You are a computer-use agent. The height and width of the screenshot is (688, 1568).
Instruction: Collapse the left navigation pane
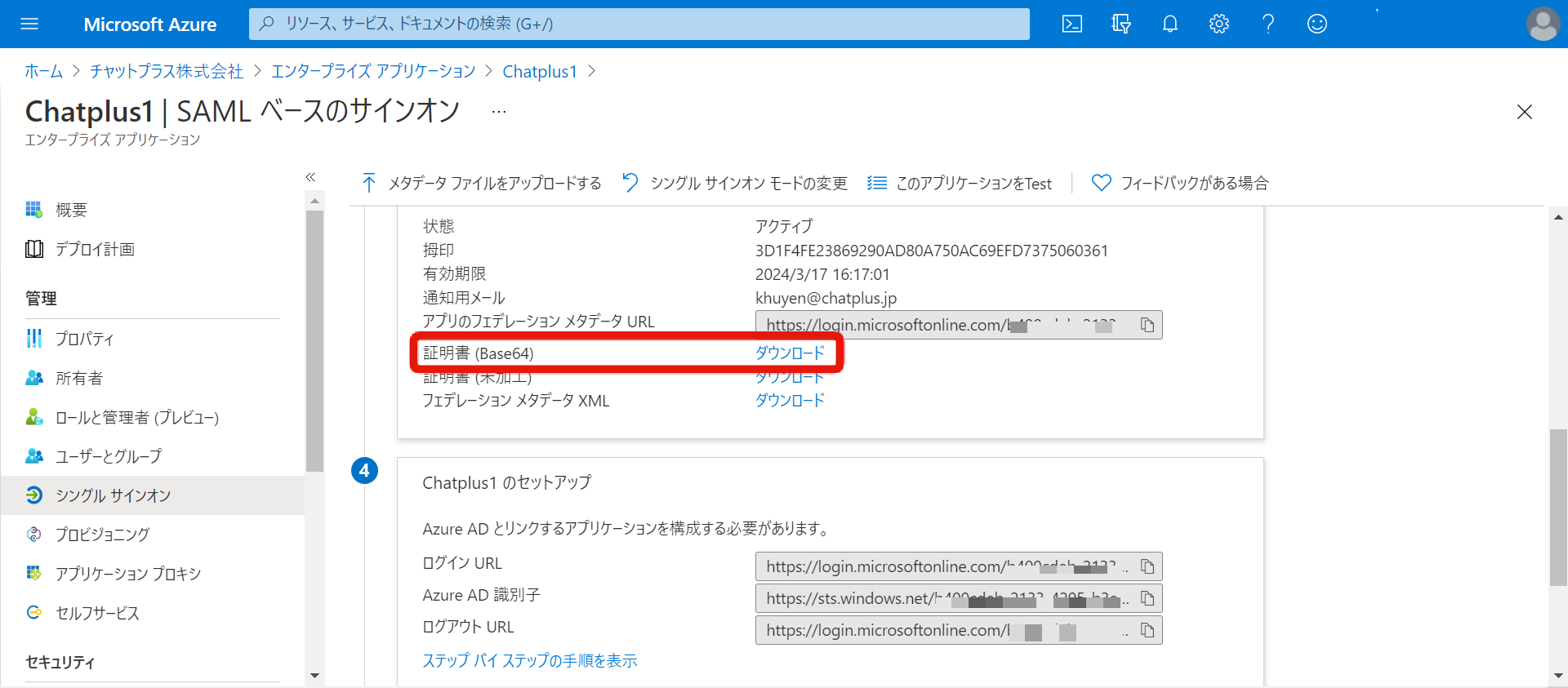point(310,177)
